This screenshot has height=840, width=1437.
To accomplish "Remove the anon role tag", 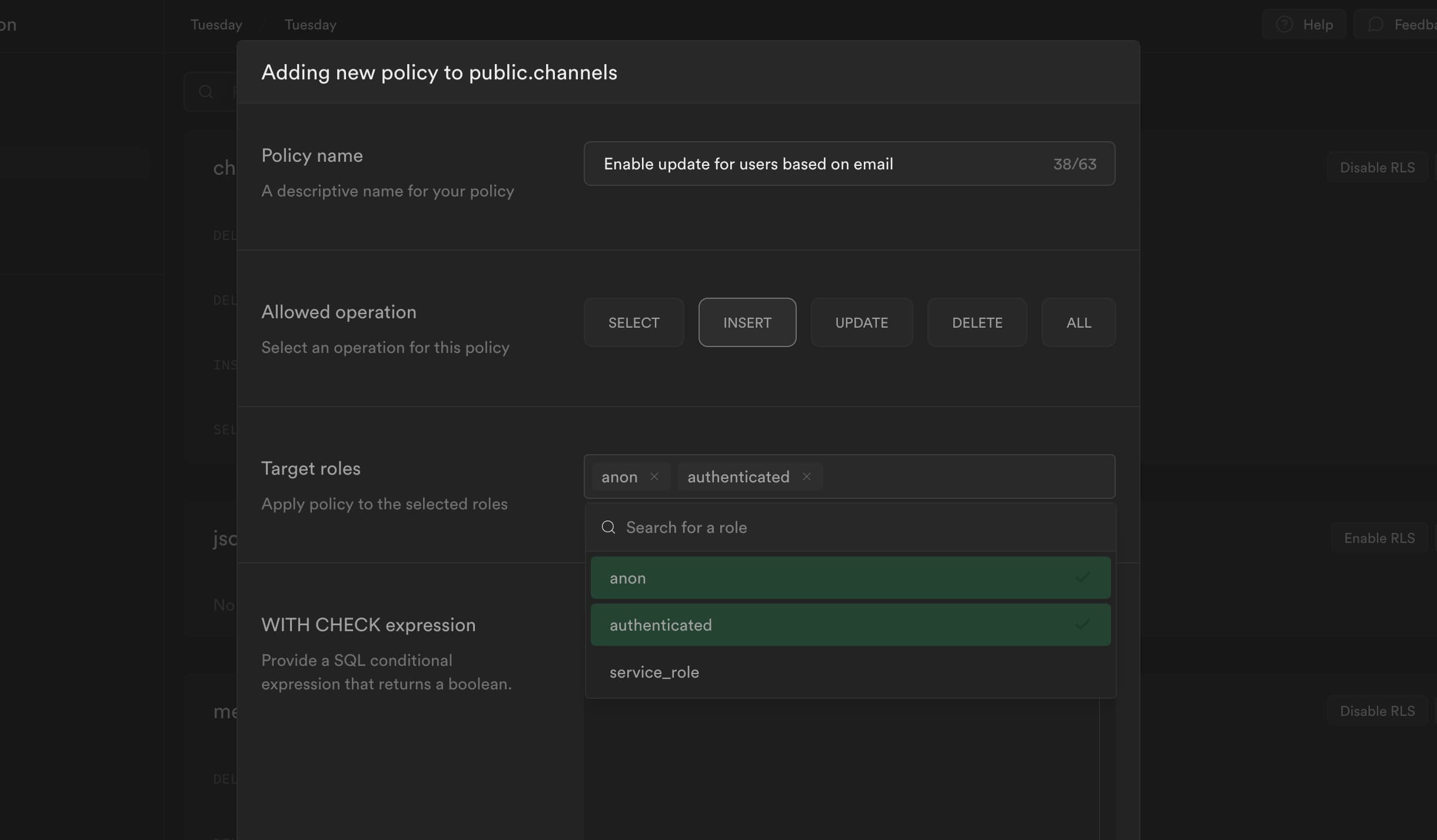I will pyautogui.click(x=654, y=476).
